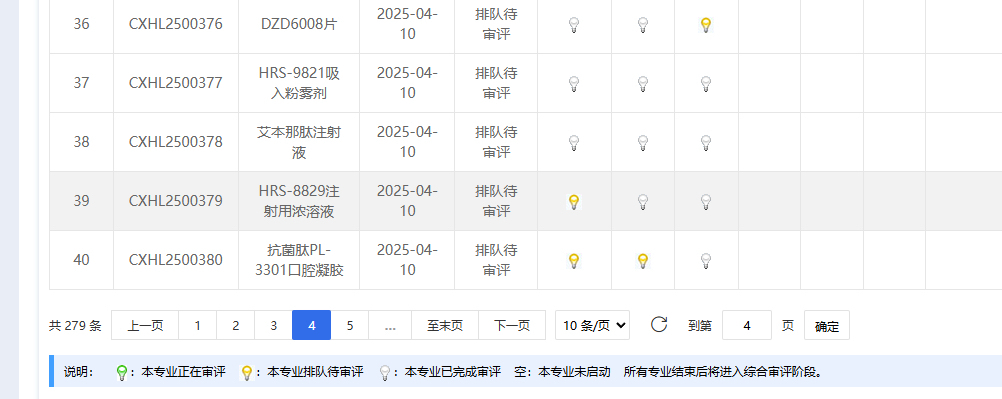Viewport: 1002px width, 399px height.
Task: Click row number 36
Action: coord(81,24)
